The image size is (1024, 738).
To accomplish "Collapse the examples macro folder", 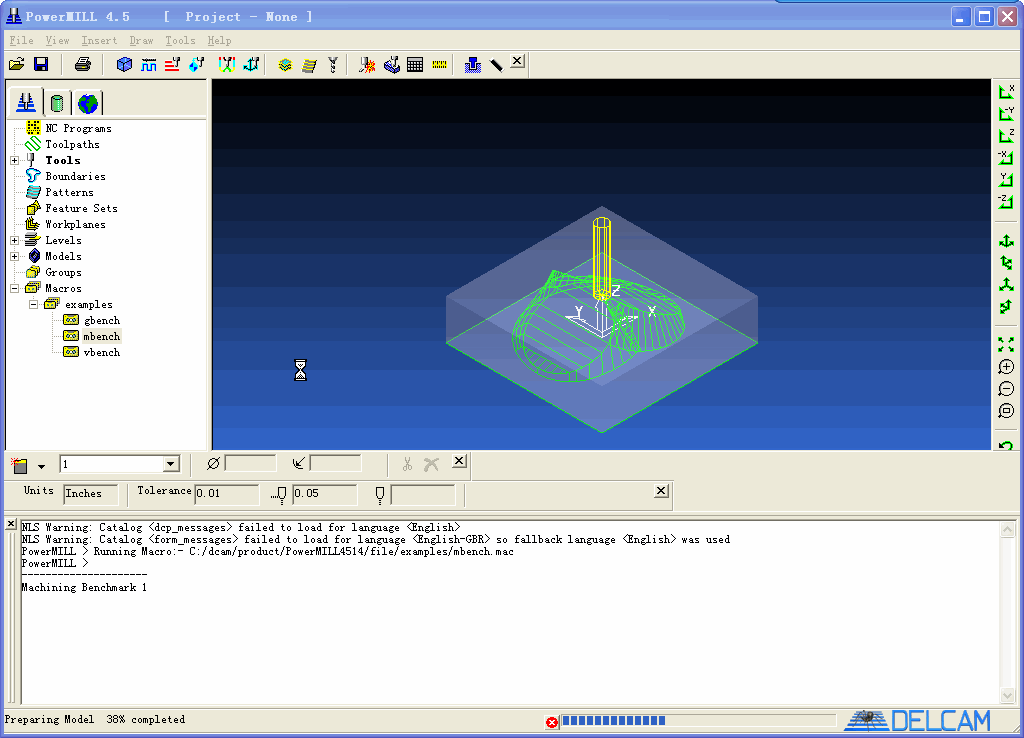I will pos(33,304).
